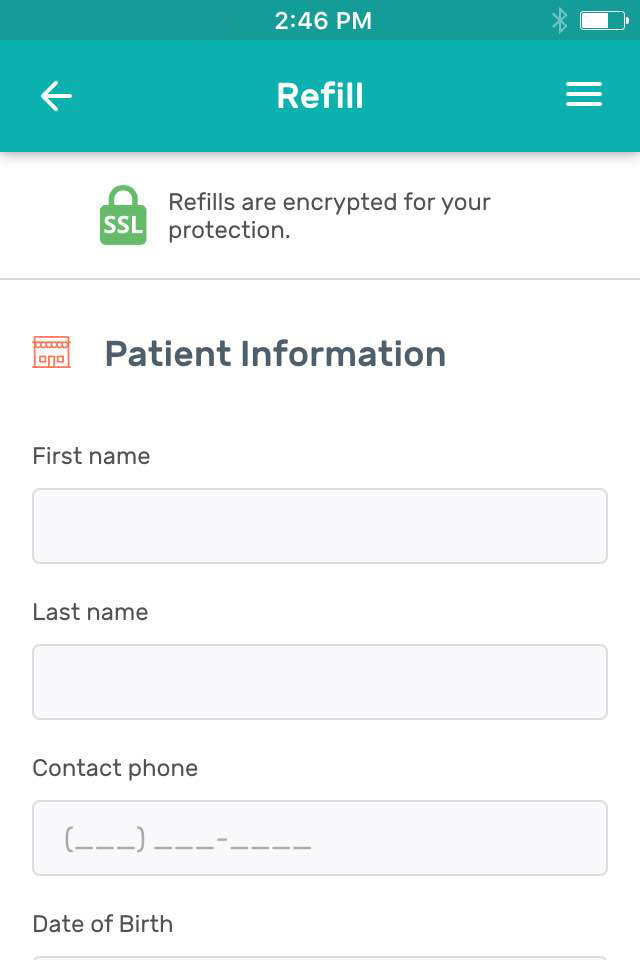Tap the Date of Birth field

click(320, 955)
